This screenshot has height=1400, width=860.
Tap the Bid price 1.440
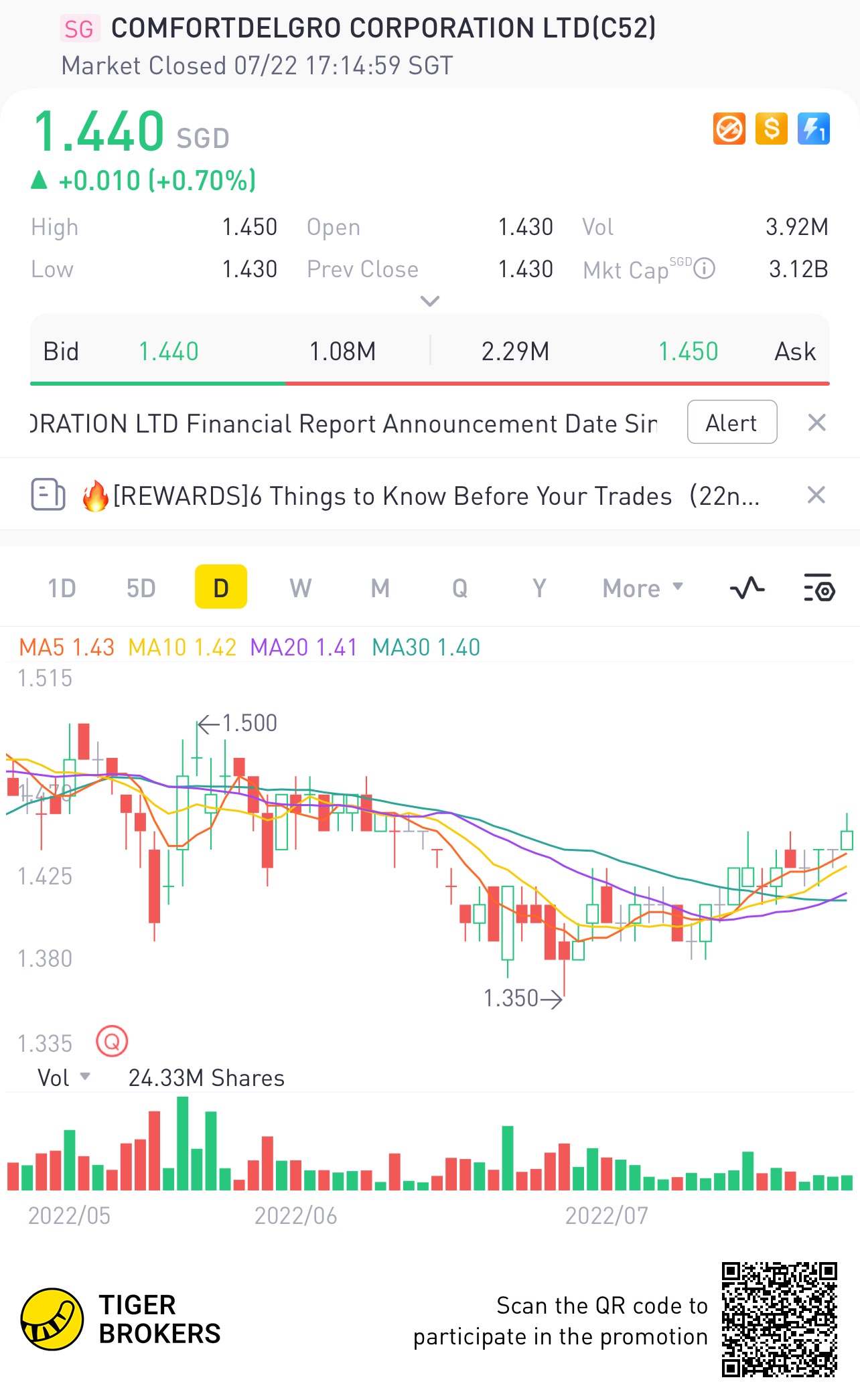[169, 352]
